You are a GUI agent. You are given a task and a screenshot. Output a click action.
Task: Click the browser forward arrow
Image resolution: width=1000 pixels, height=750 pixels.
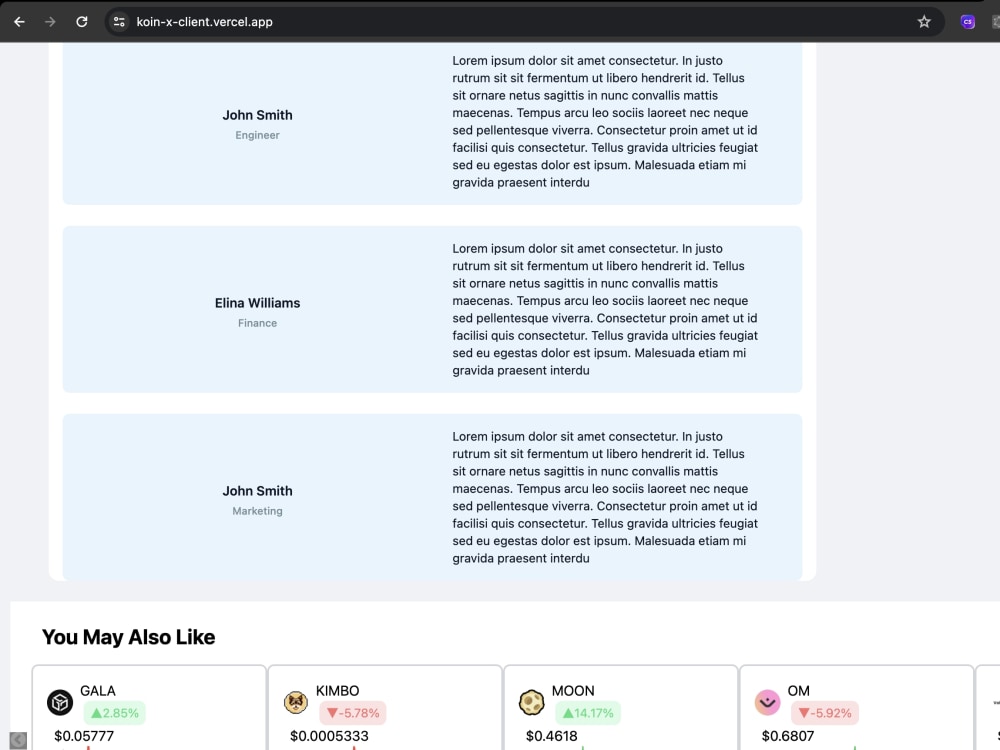pyautogui.click(x=50, y=22)
